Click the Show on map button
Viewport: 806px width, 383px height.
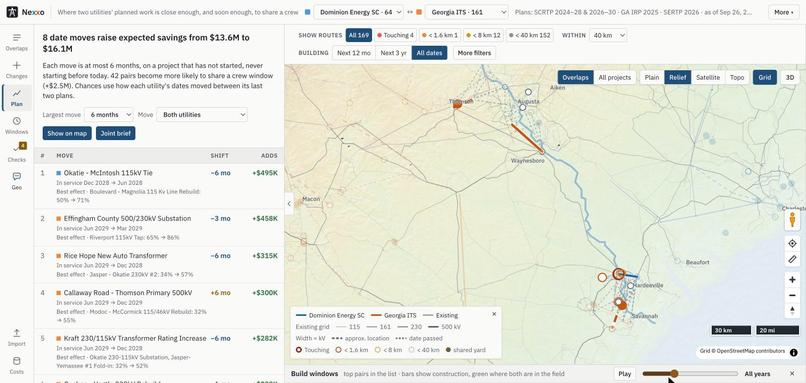click(67, 133)
